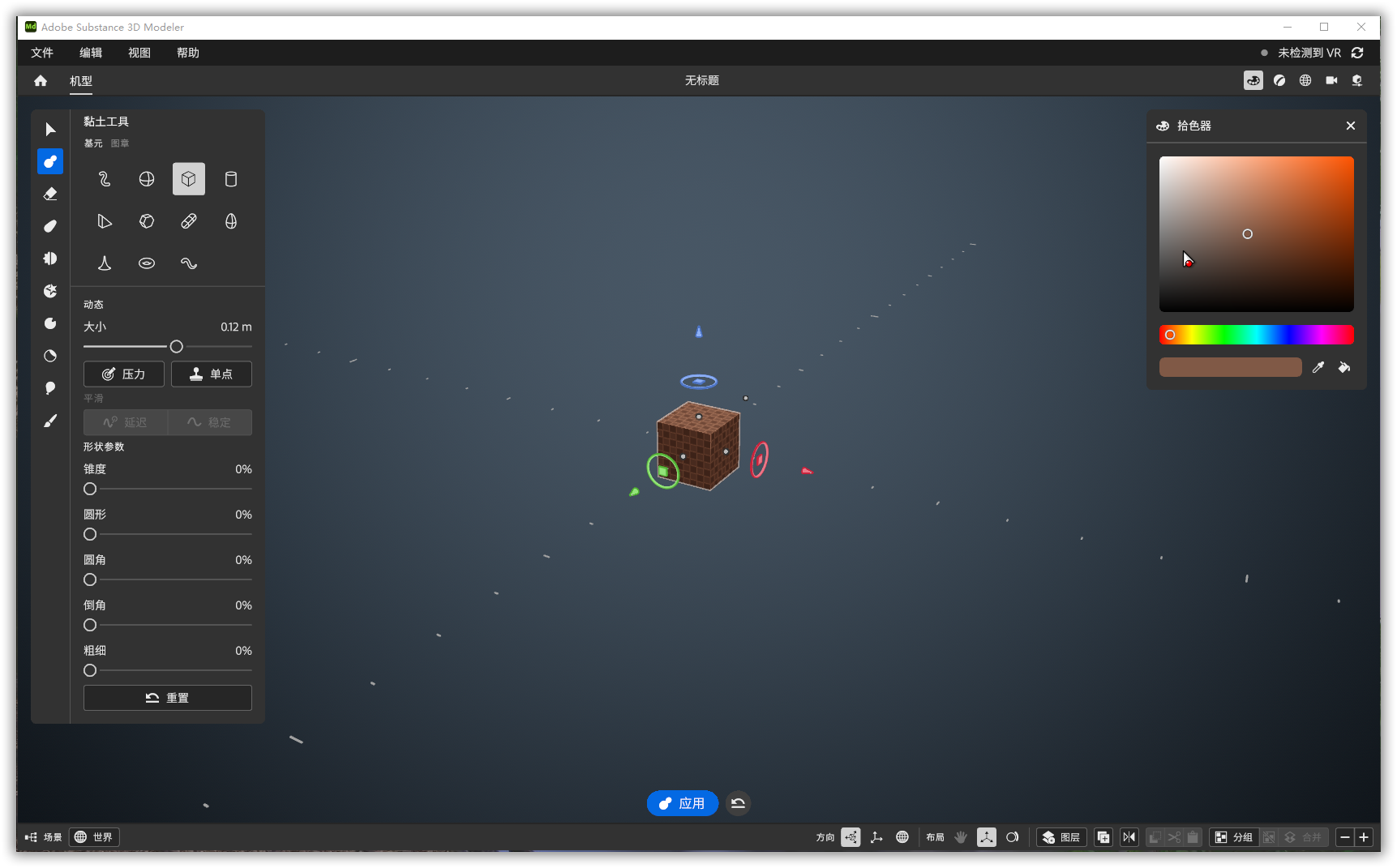
Task: Click the mirror symmetry icon in bottom bar
Action: tap(1129, 837)
